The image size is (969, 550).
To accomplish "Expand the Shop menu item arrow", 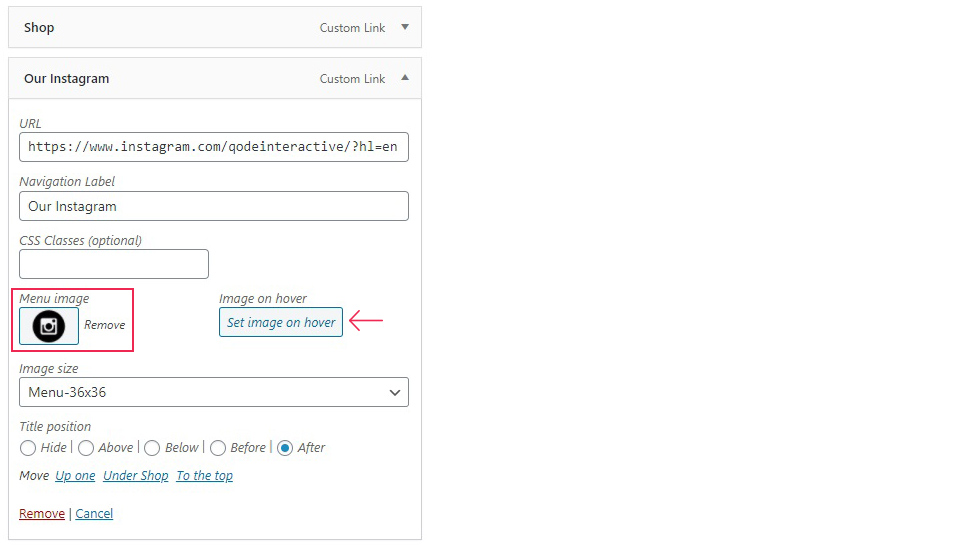I will [405, 27].
